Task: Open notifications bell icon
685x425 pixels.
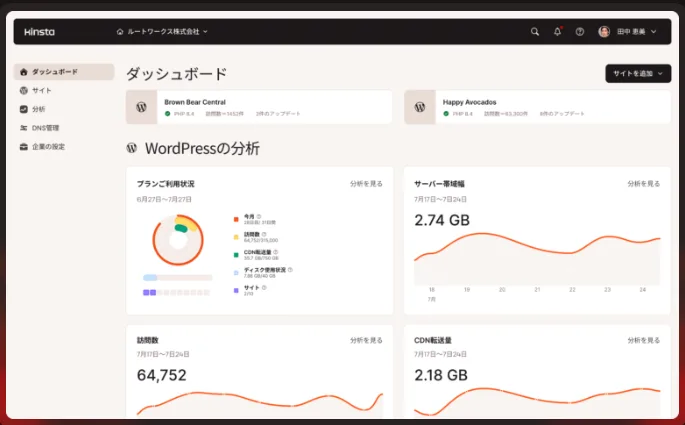Action: 558,32
